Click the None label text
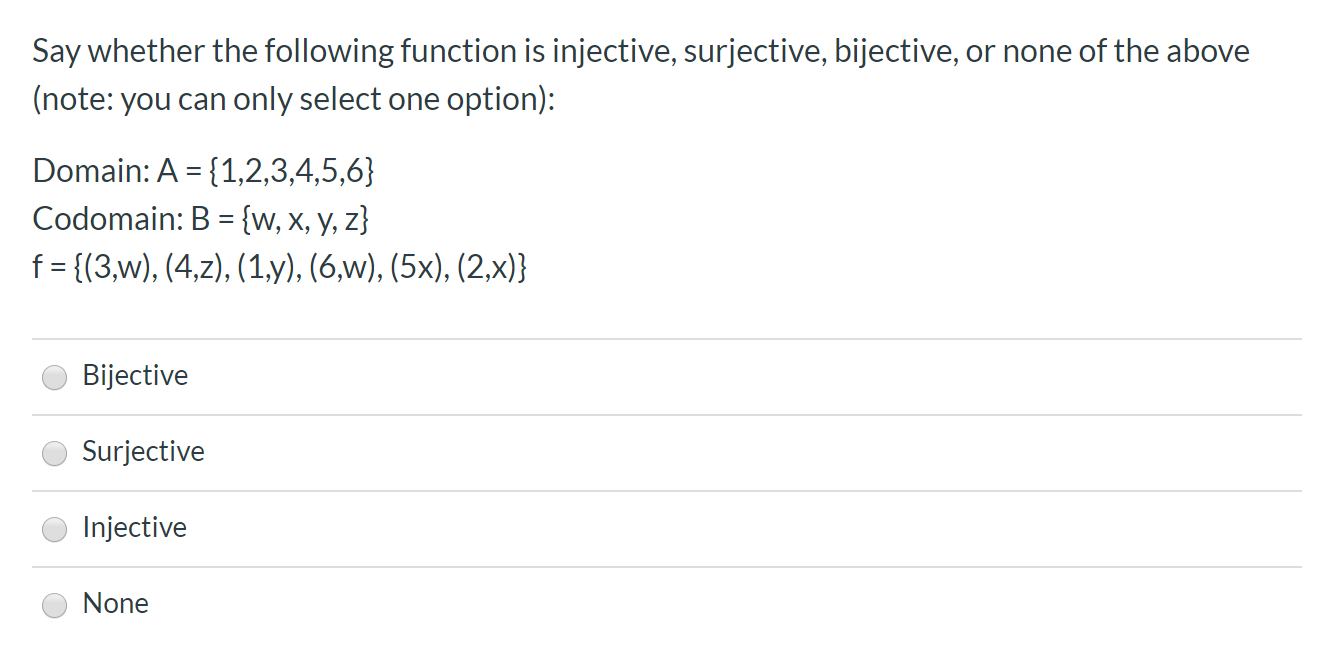This screenshot has width=1333, height=658. 116,604
